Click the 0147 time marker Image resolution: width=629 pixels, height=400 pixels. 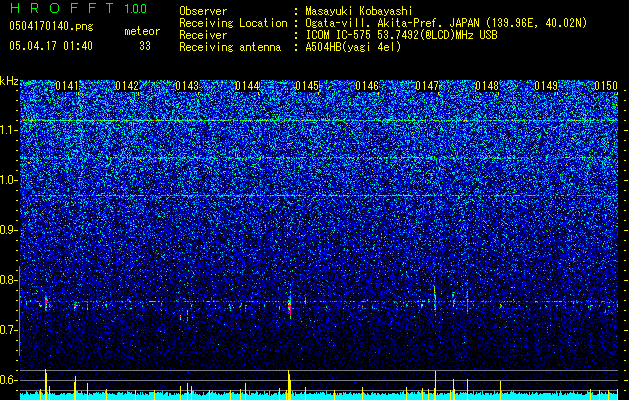427,86
